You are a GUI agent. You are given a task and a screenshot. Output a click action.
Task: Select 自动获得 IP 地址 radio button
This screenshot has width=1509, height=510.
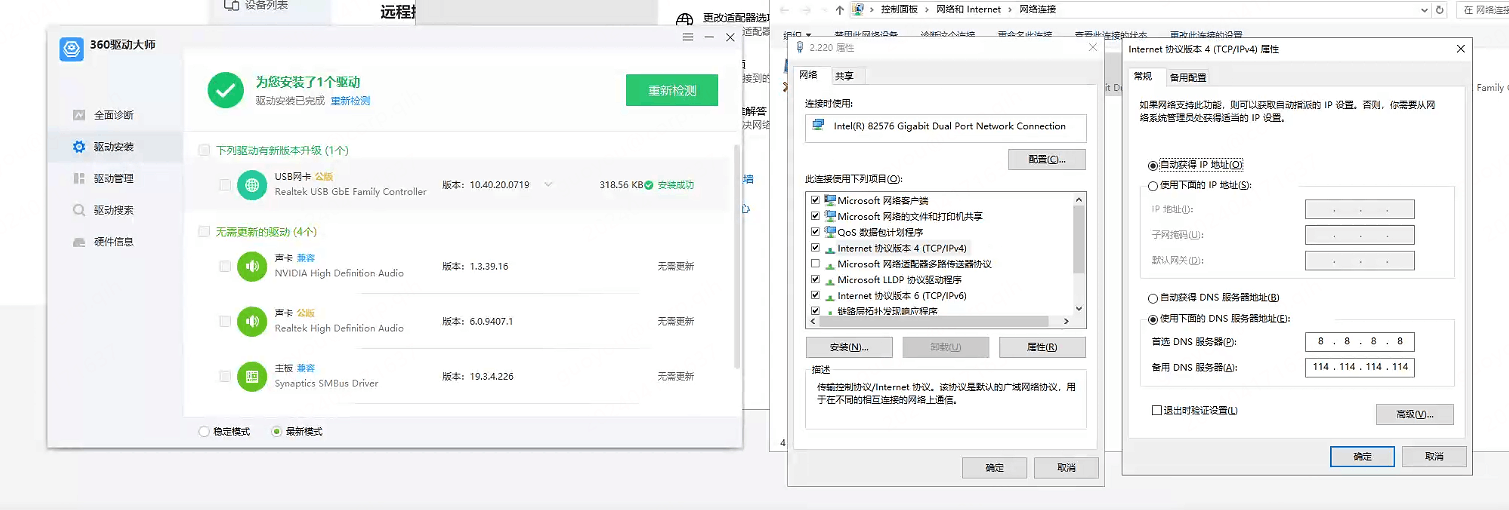(1153, 164)
